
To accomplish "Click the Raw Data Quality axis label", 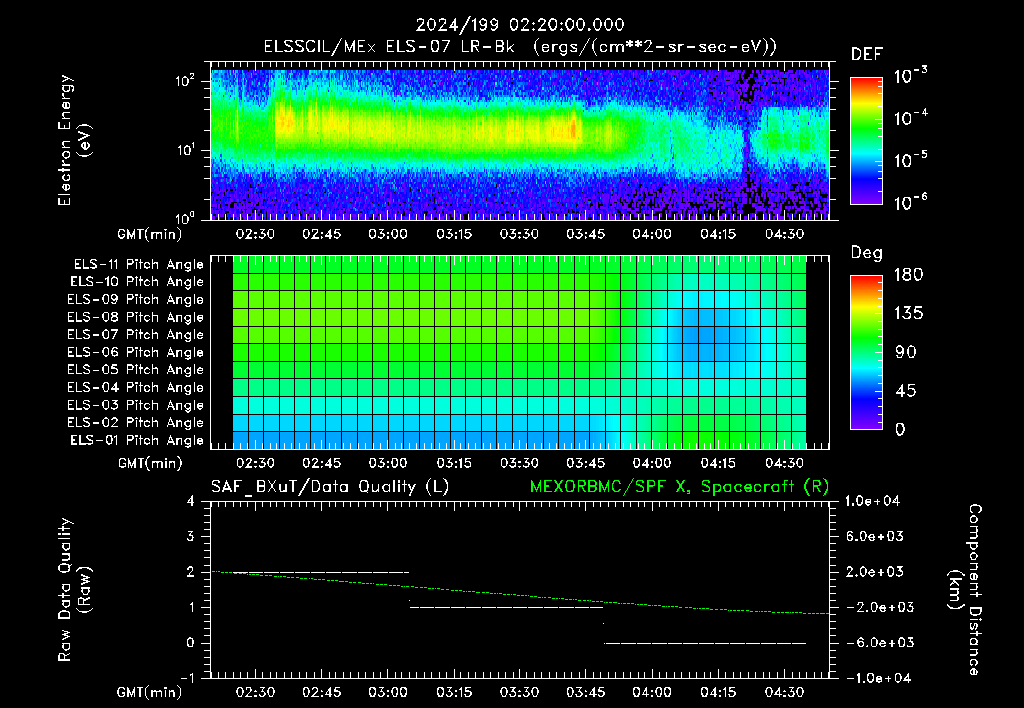I will [x=74, y=590].
